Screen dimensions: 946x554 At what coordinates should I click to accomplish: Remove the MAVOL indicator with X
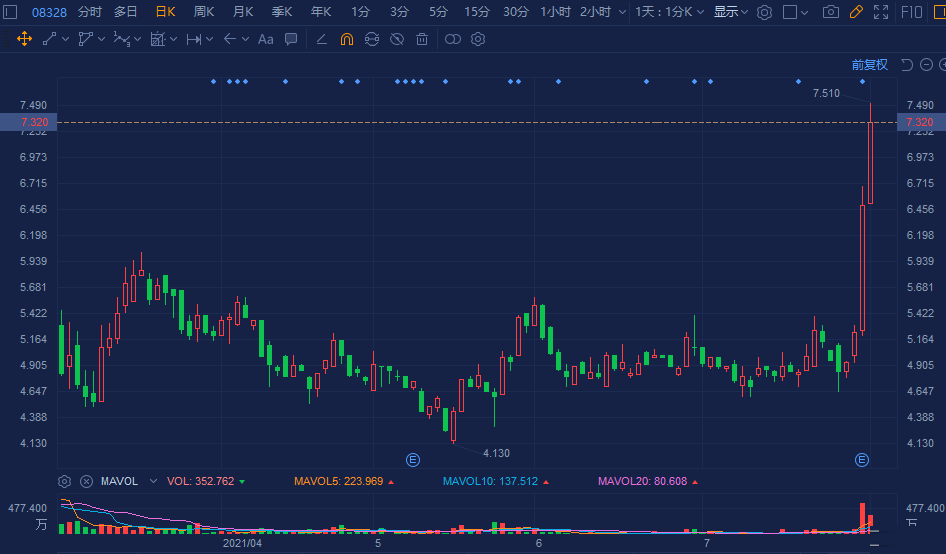[86, 482]
